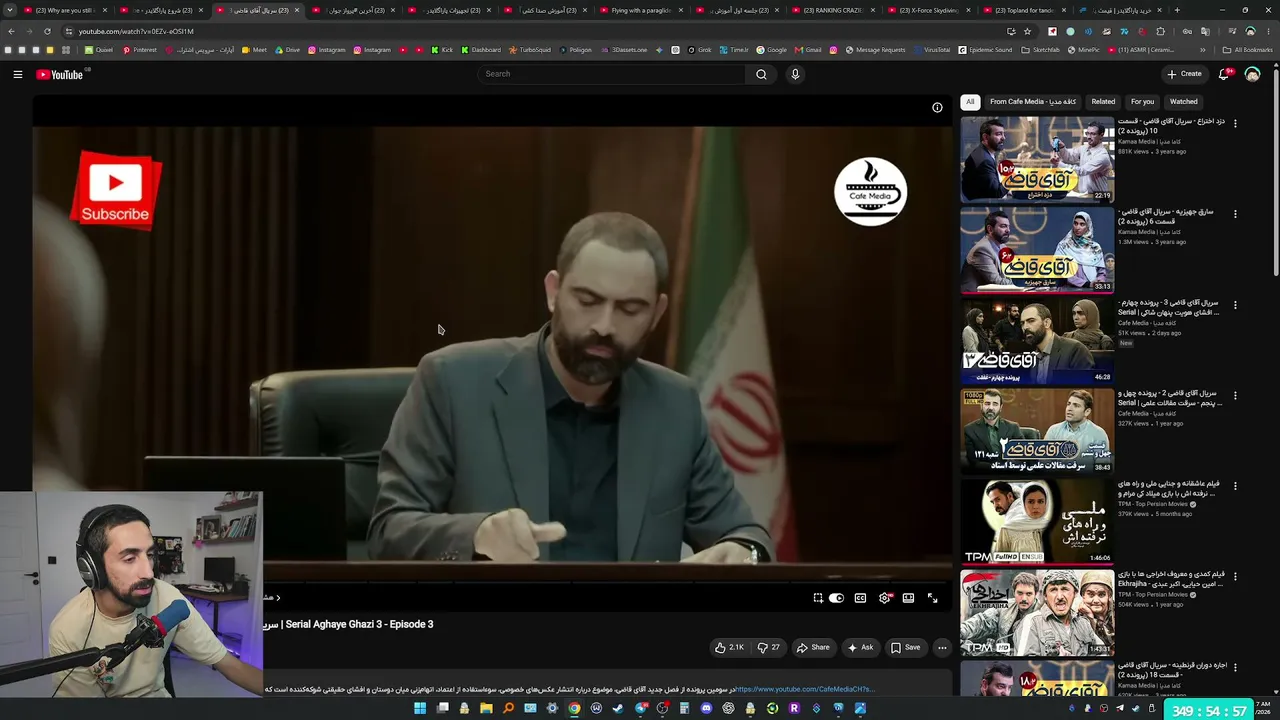Click the YouTube search magnifier button

point(761,74)
